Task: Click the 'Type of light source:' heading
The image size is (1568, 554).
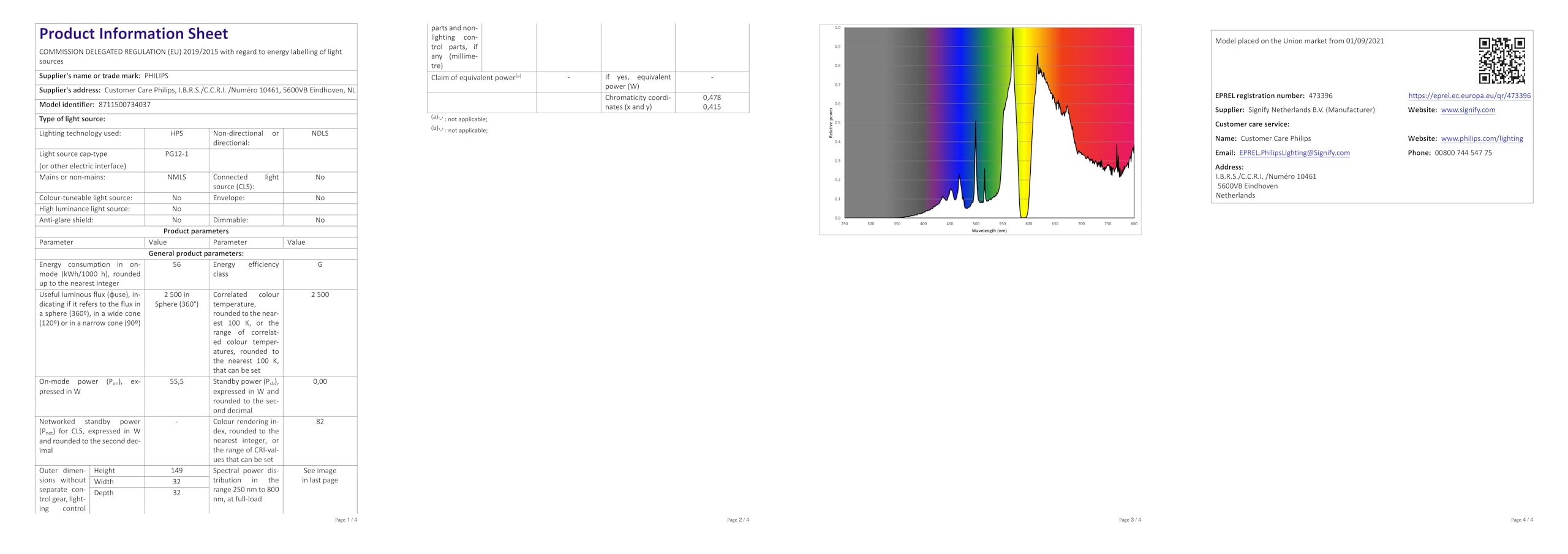Action: click(72, 119)
